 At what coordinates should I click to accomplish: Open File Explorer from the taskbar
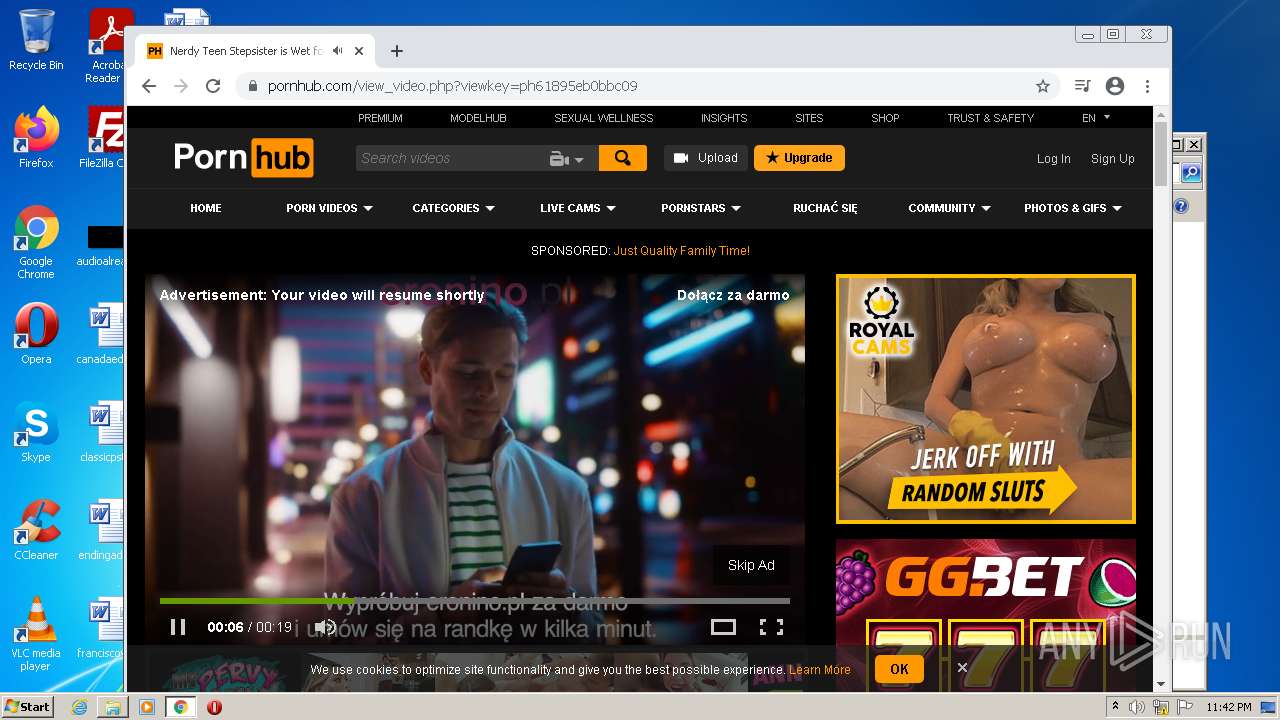(x=113, y=707)
